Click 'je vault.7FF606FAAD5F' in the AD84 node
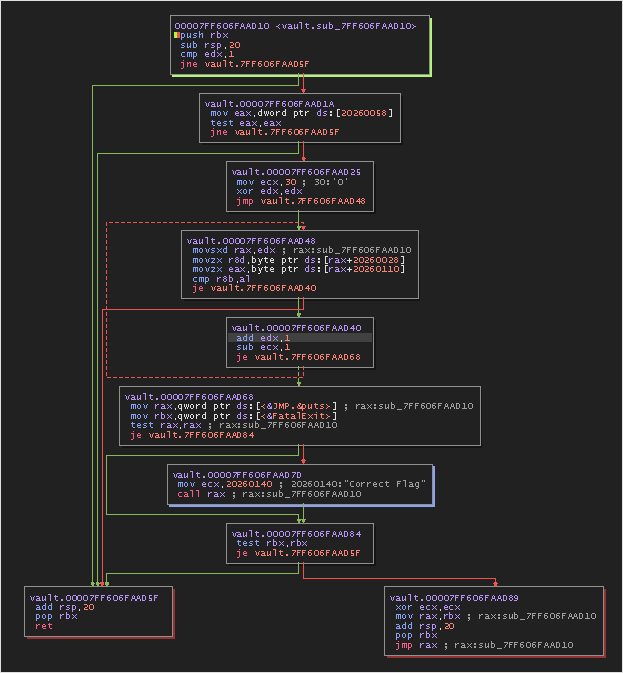 click(298, 553)
